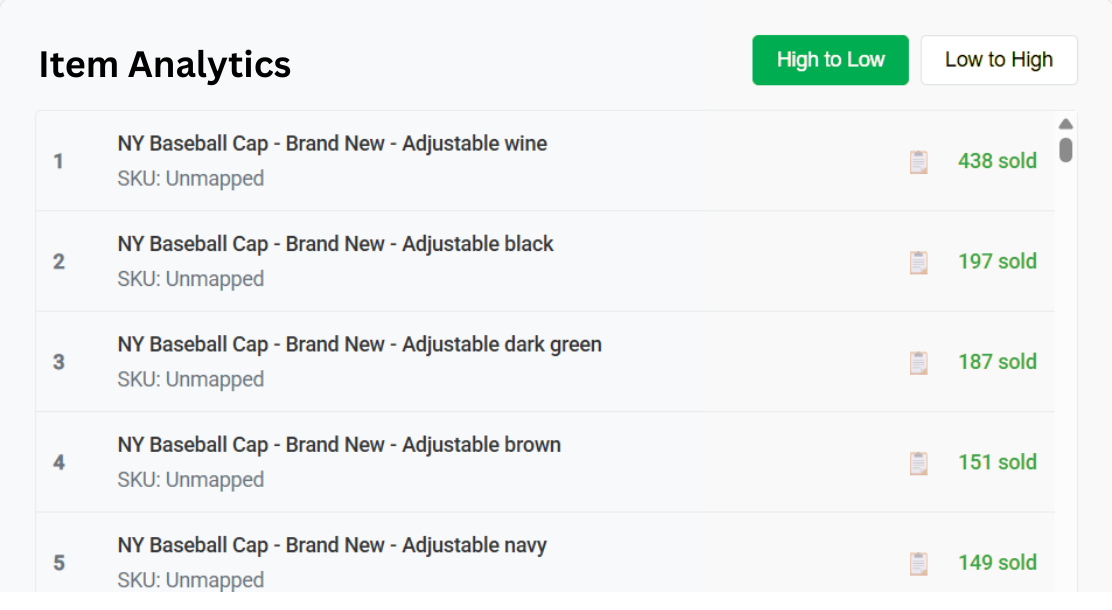Open NY Baseball Cap Adjustable black item

tap(335, 244)
